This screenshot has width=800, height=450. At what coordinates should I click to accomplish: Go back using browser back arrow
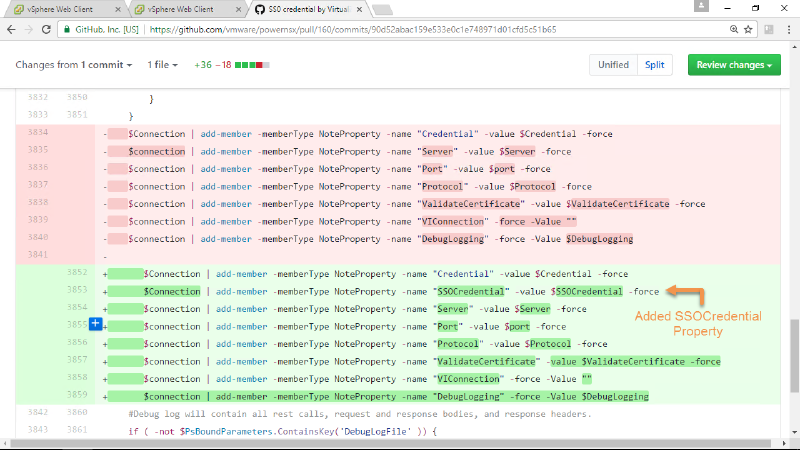coord(11,30)
